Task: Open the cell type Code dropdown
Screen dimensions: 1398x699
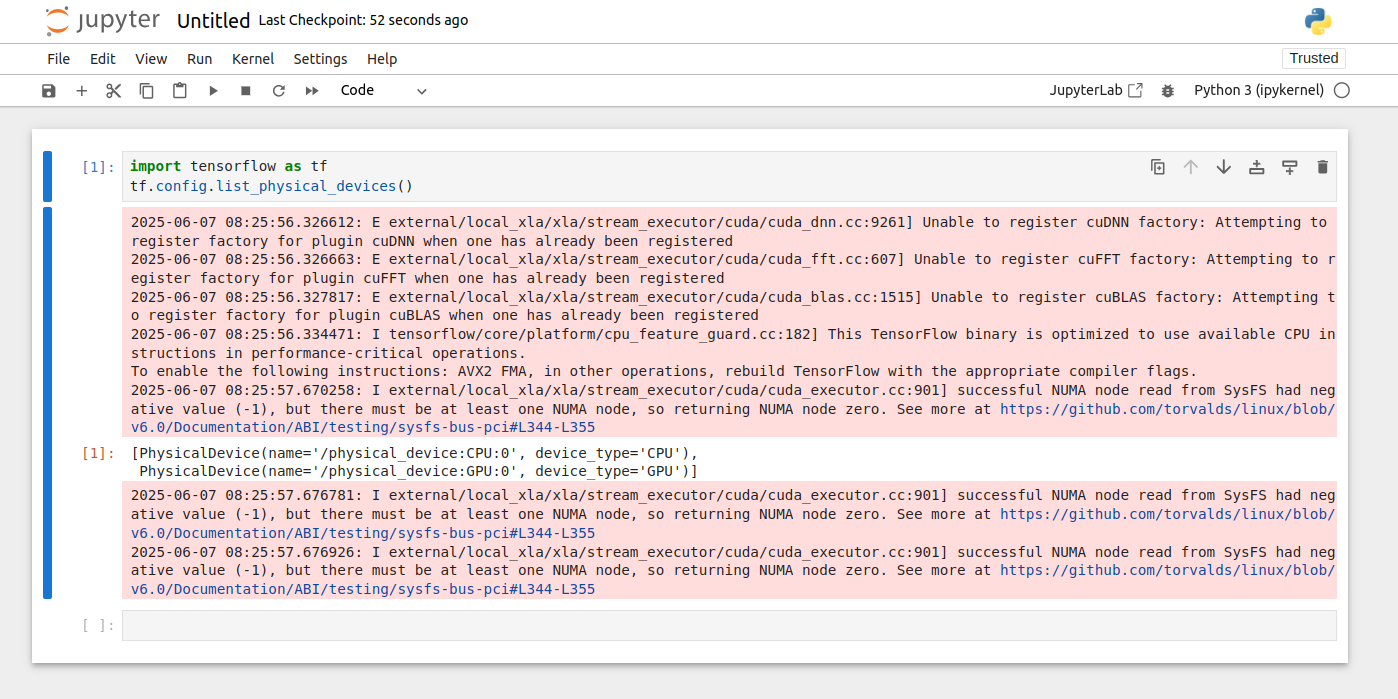Action: coord(383,91)
